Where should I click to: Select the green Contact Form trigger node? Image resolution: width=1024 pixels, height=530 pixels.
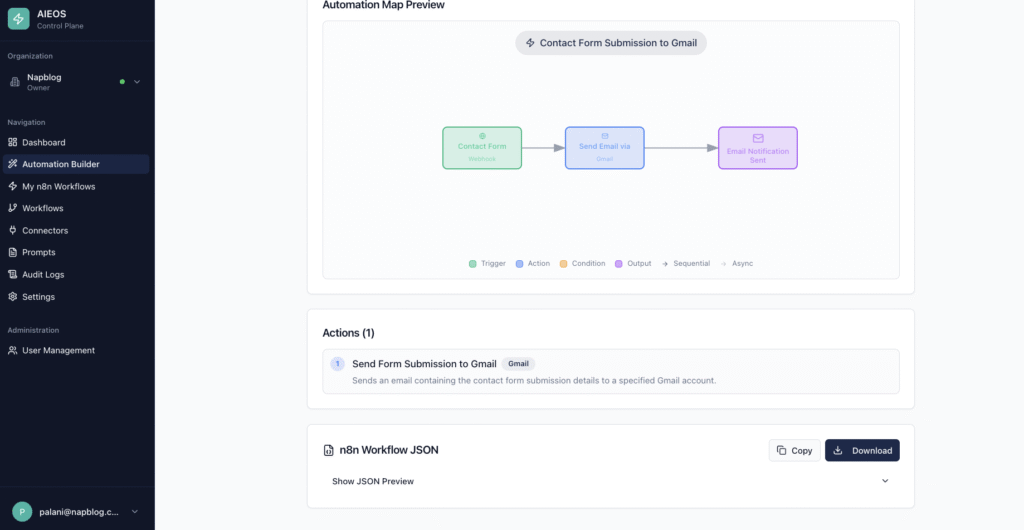point(482,148)
